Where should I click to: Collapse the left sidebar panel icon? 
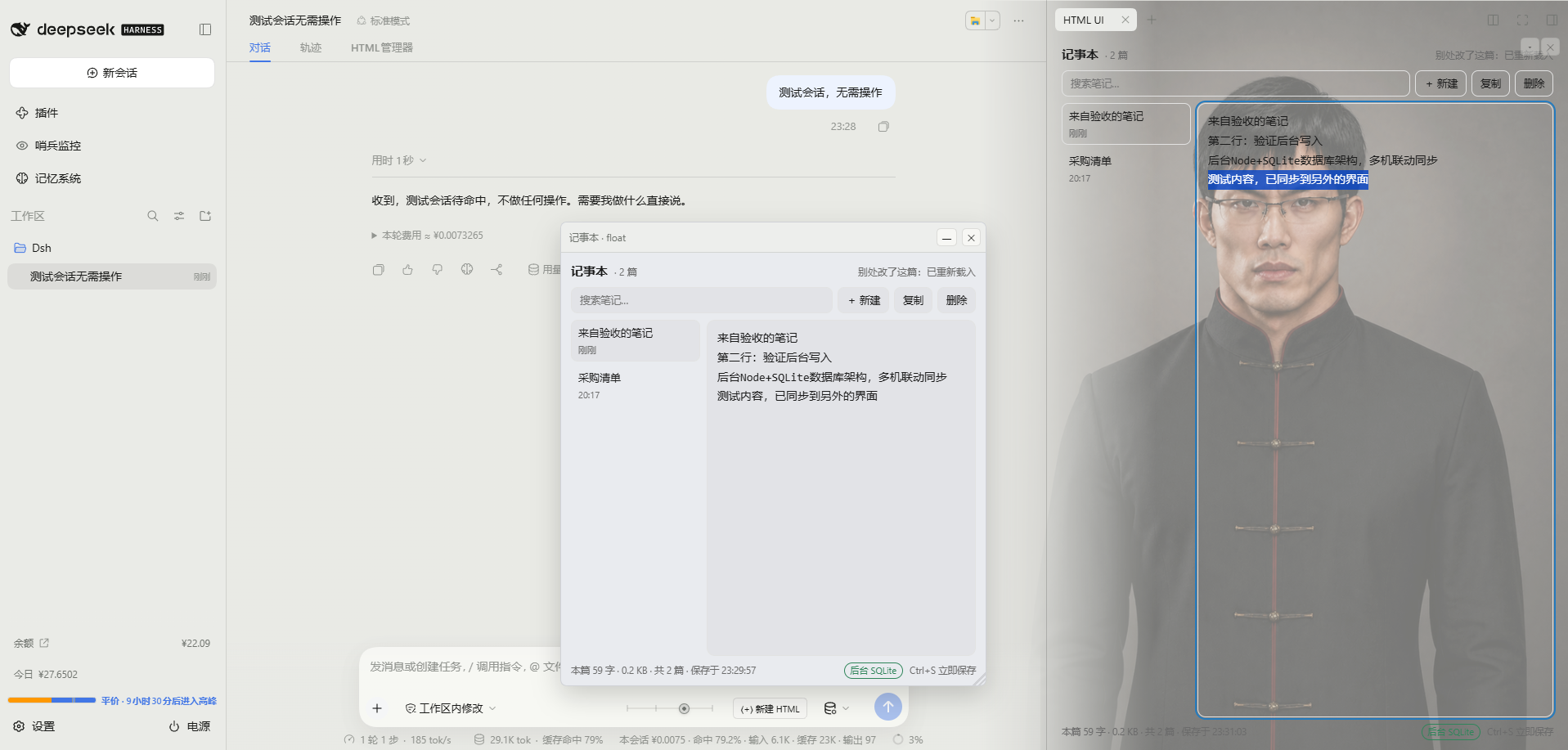205,29
